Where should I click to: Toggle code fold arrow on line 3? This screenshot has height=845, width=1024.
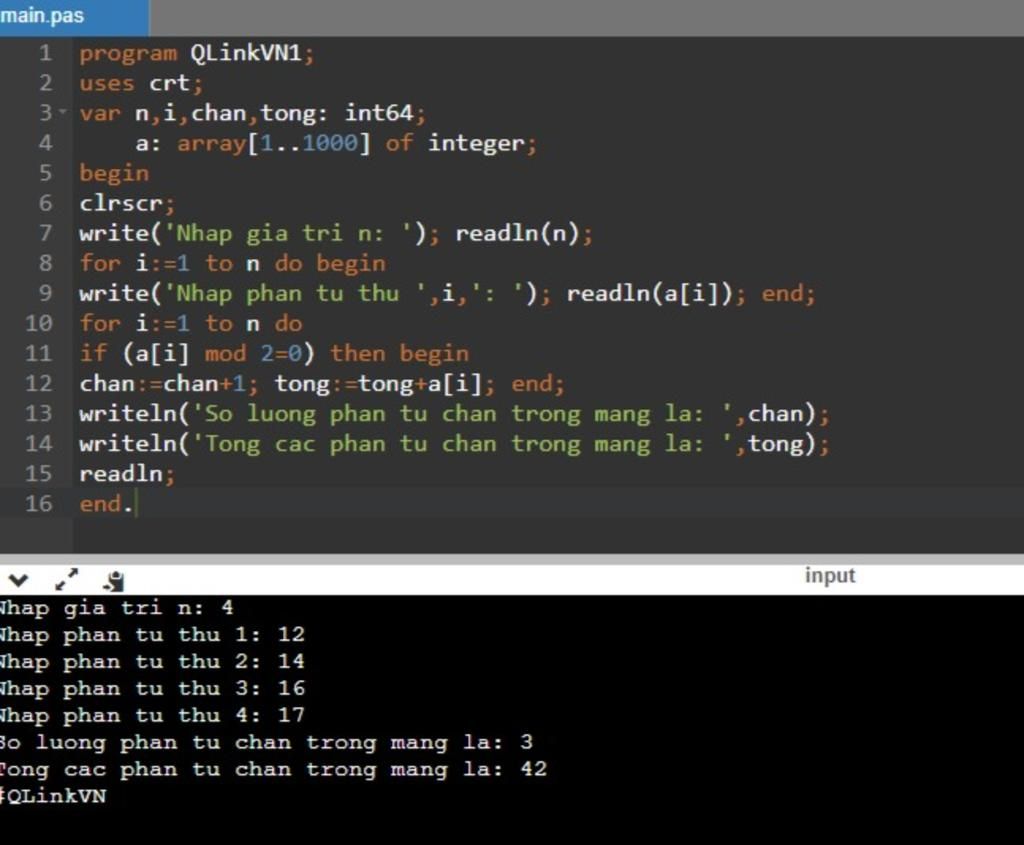[63, 112]
